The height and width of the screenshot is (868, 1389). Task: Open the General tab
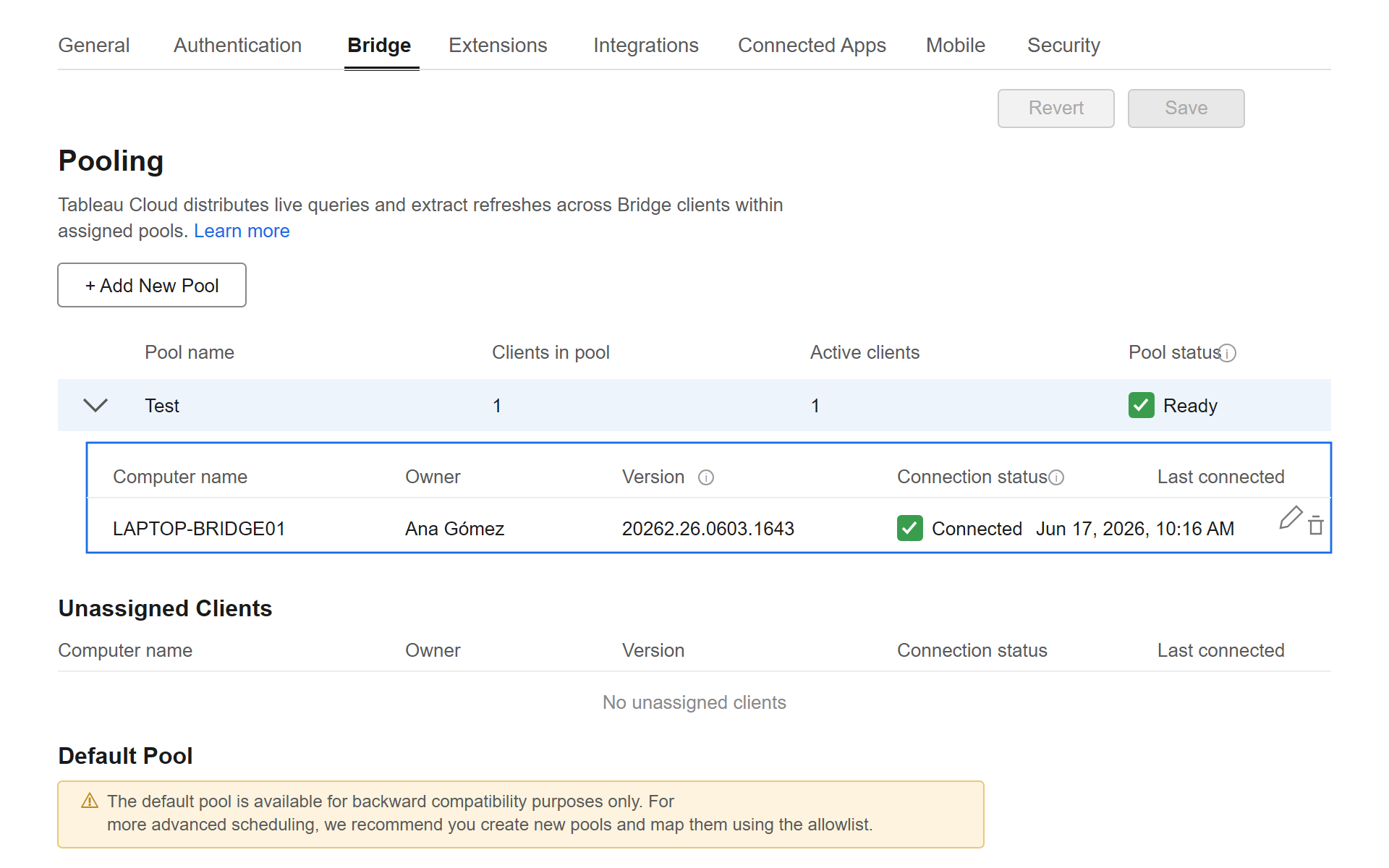click(x=94, y=45)
